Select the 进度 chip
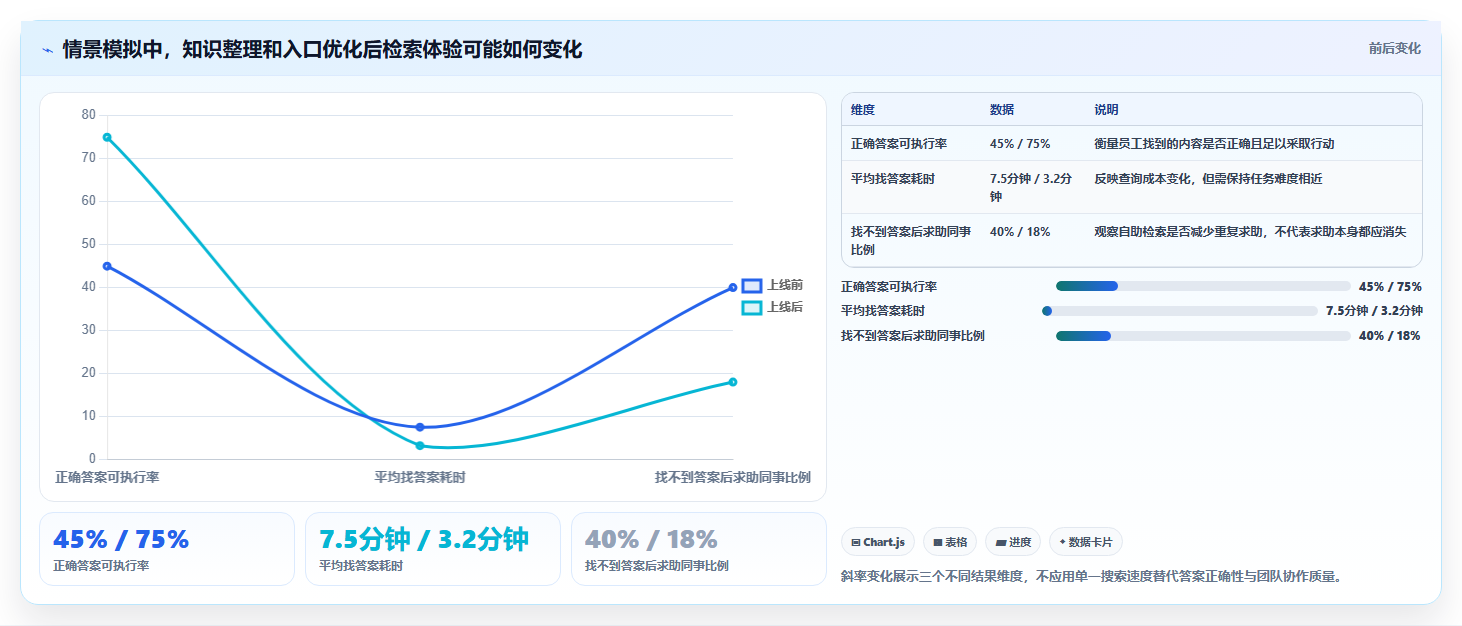This screenshot has height=626, width=1462. 1013,542
